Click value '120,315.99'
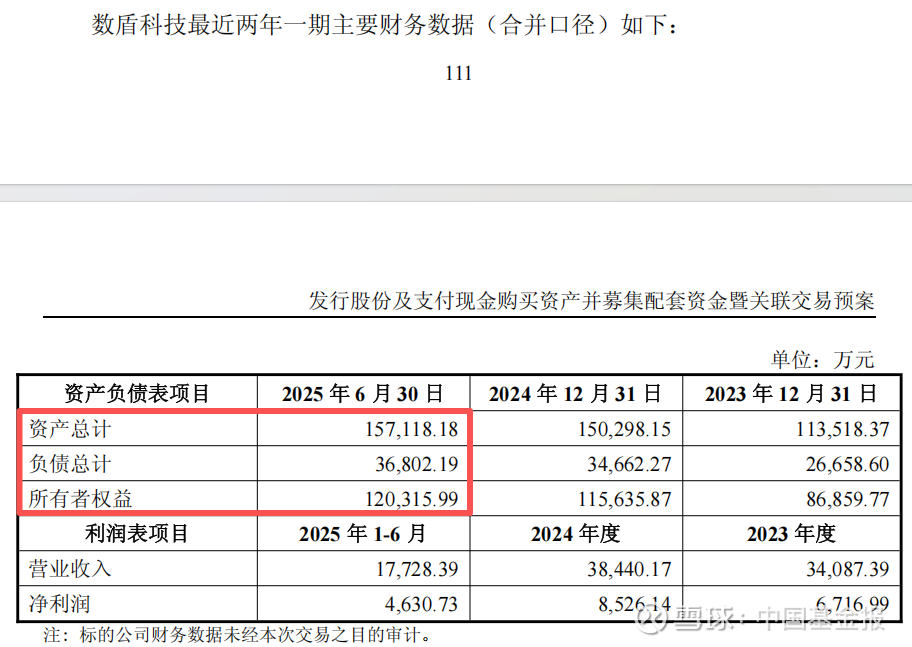The image size is (912, 647). coord(412,499)
